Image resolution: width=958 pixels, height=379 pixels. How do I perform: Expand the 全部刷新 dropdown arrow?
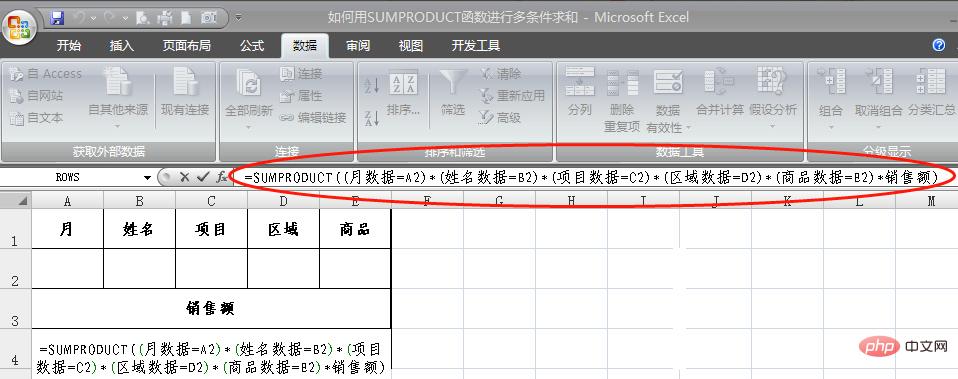pos(249,128)
